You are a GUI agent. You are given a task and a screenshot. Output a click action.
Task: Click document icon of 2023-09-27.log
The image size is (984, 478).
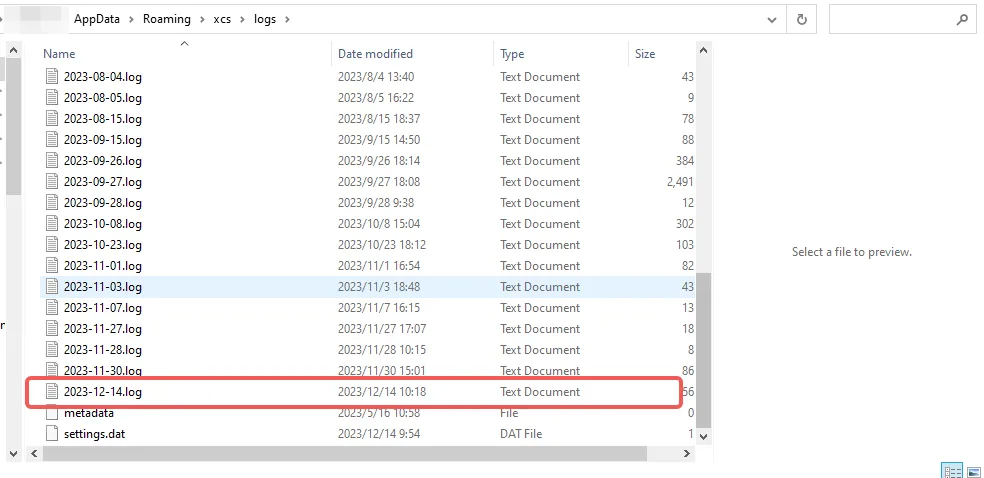51,182
